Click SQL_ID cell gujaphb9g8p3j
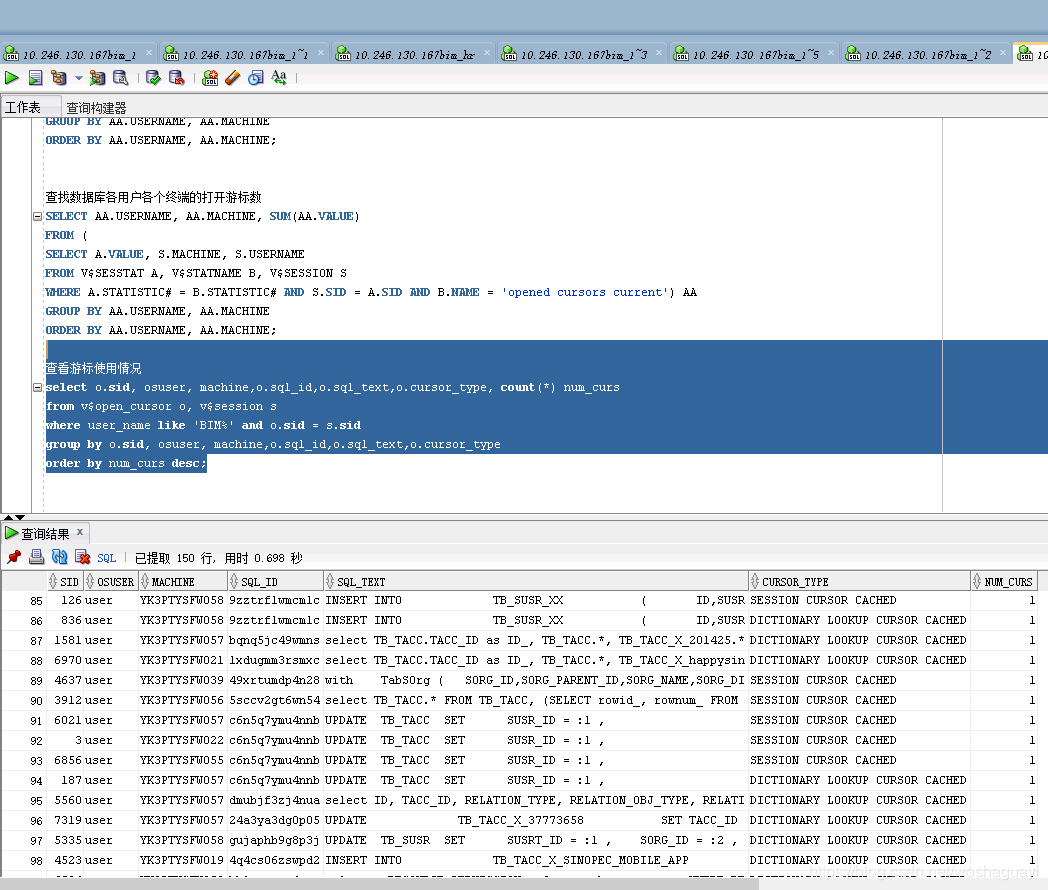 click(275, 841)
